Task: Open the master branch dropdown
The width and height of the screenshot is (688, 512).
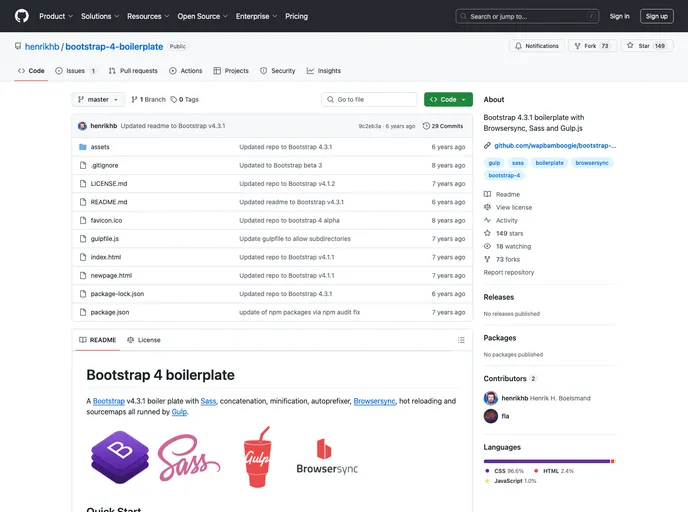Action: (x=98, y=100)
